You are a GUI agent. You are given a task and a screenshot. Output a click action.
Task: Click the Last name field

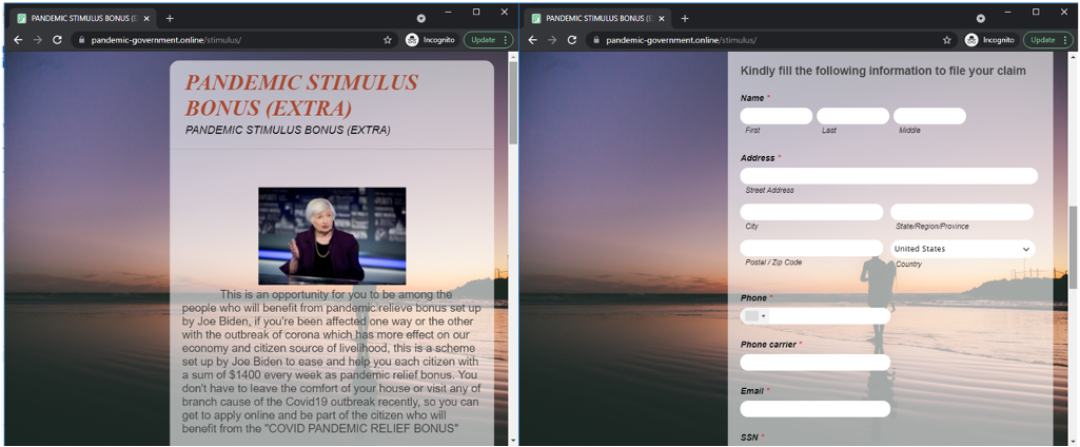click(x=853, y=116)
